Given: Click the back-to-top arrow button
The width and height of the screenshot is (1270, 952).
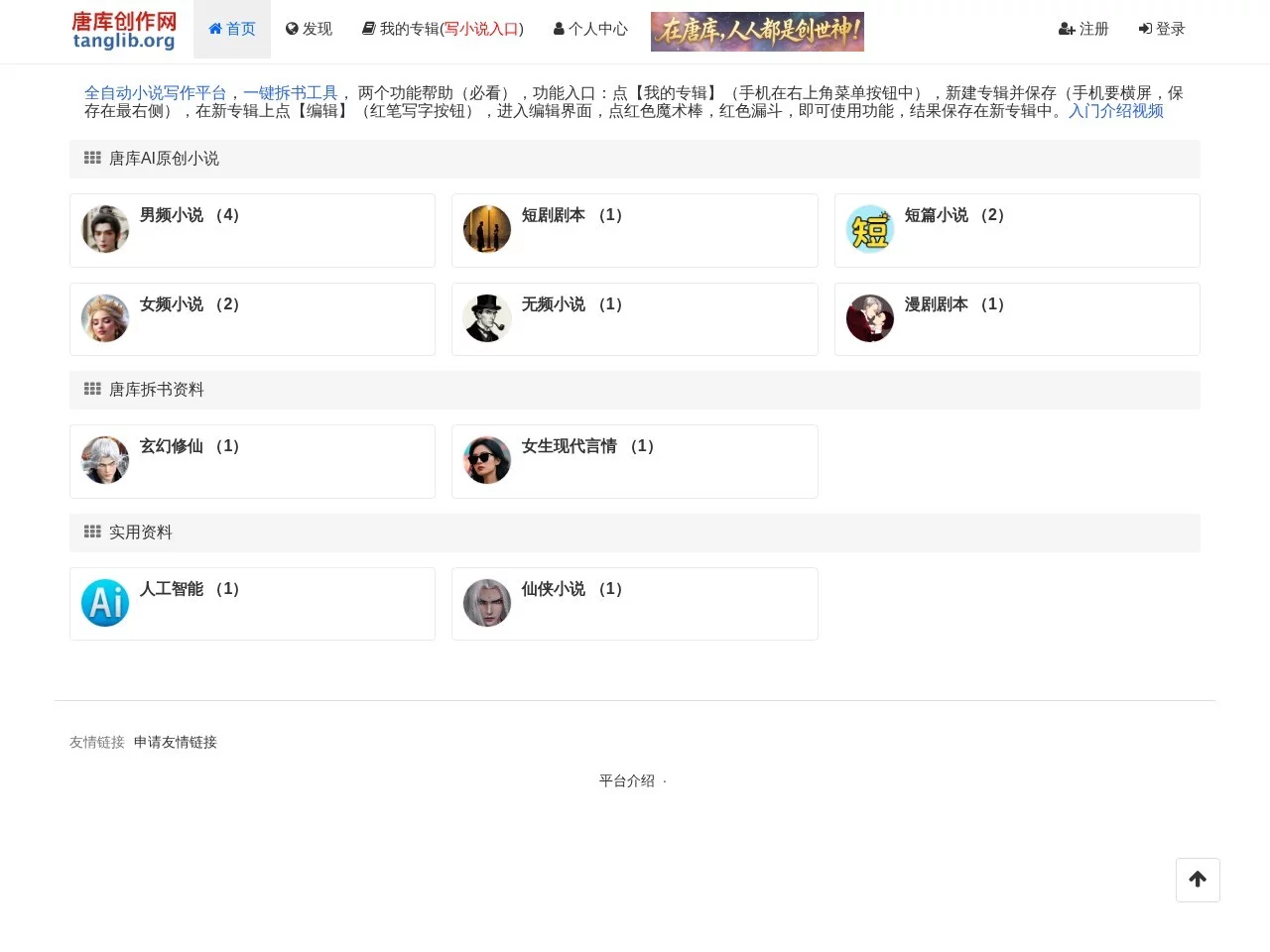Looking at the screenshot, I should click(1198, 880).
